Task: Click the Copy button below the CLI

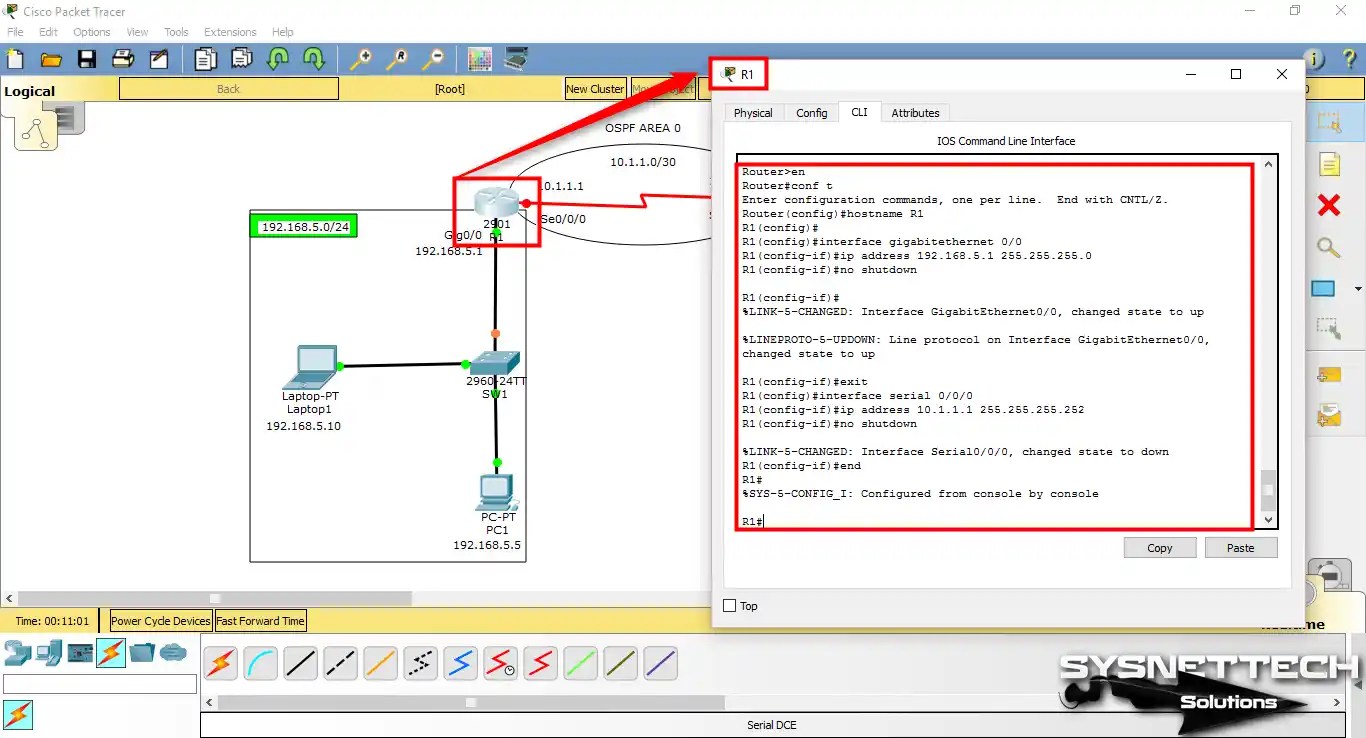Action: pyautogui.click(x=1159, y=547)
